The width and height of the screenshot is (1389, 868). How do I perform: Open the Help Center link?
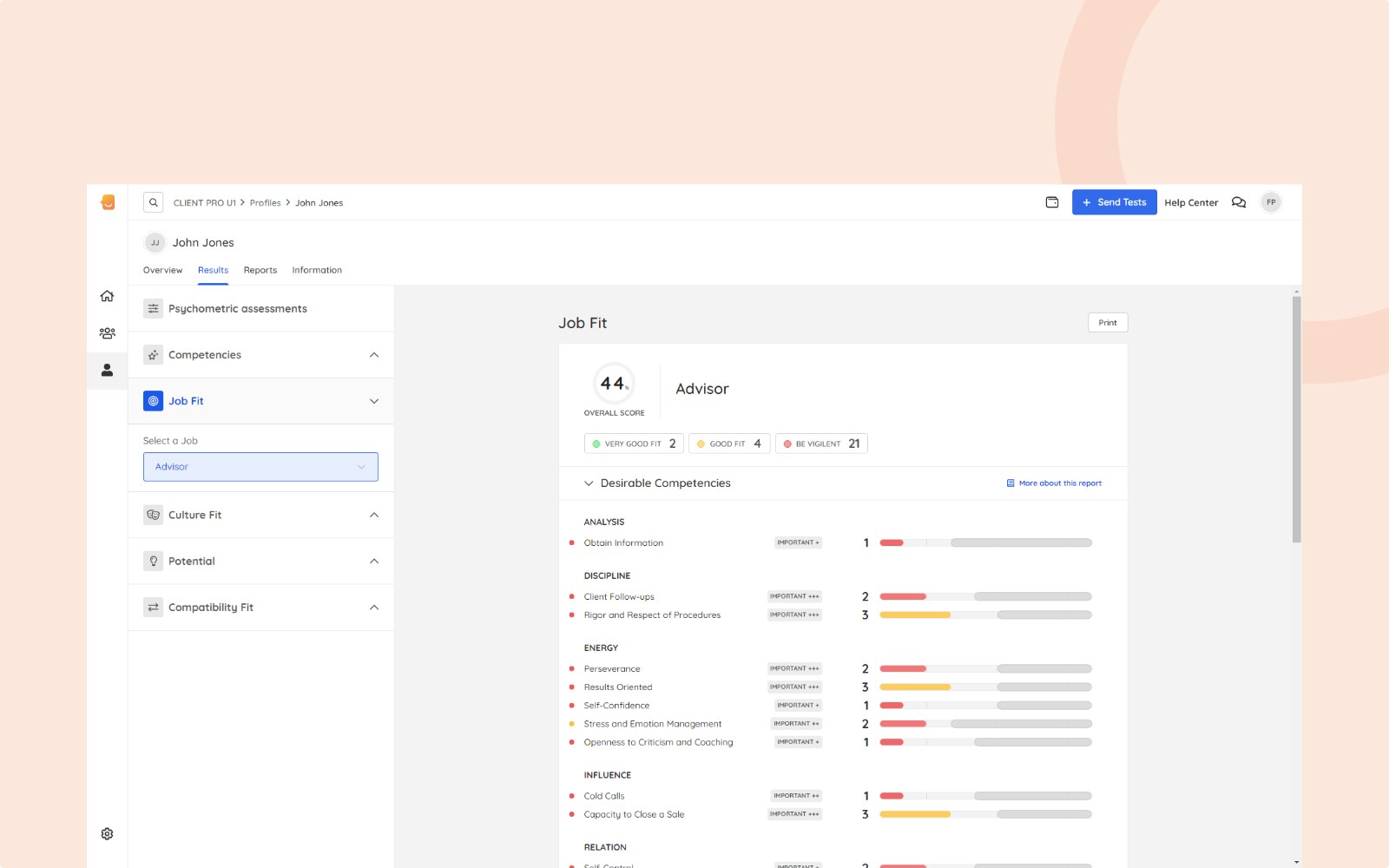point(1191,202)
